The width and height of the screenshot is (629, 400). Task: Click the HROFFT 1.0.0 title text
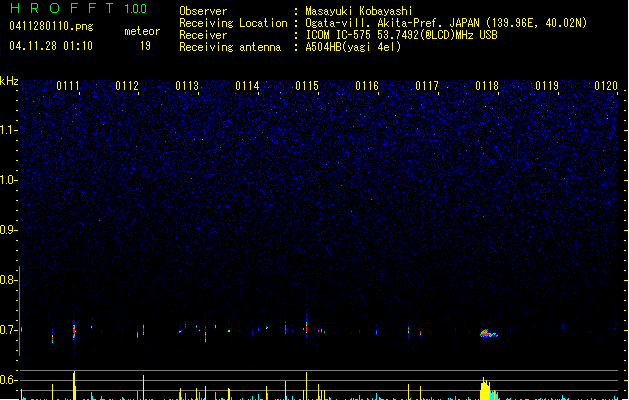[78, 8]
